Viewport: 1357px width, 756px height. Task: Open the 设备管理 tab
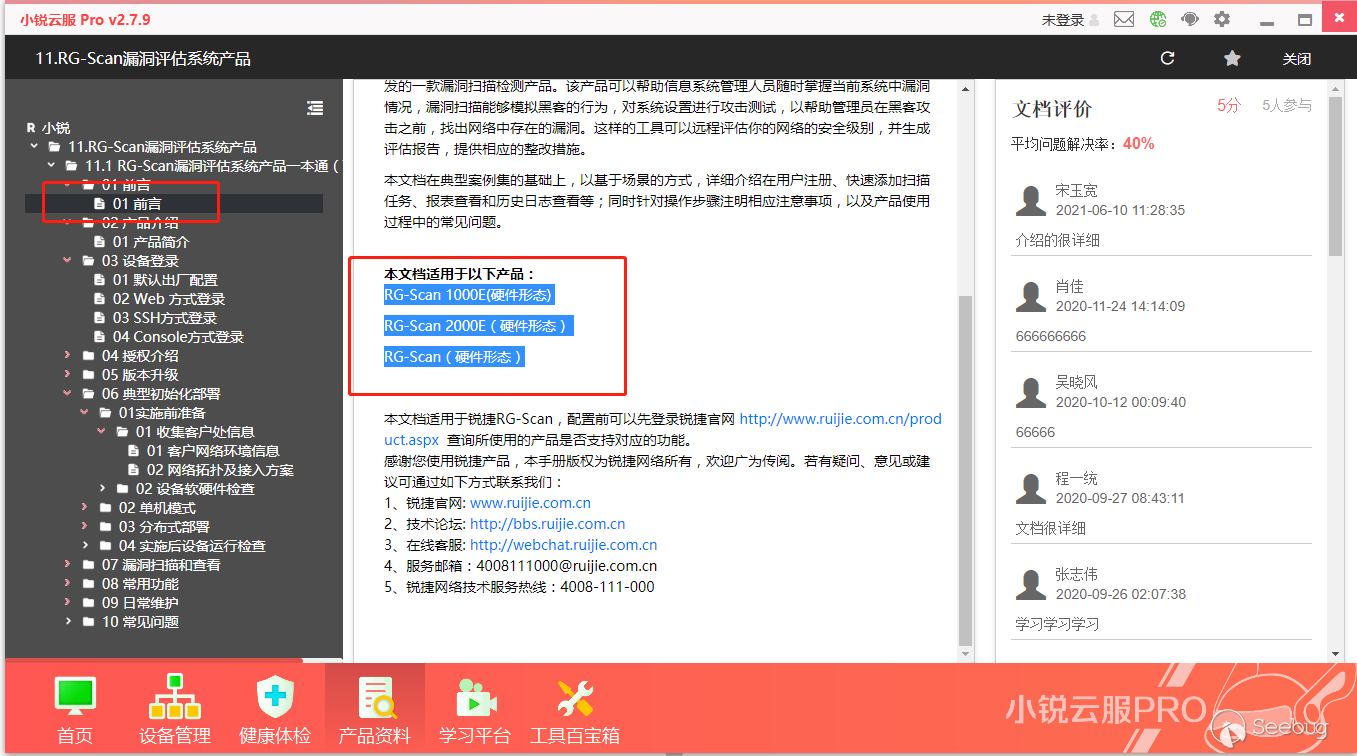click(x=175, y=710)
